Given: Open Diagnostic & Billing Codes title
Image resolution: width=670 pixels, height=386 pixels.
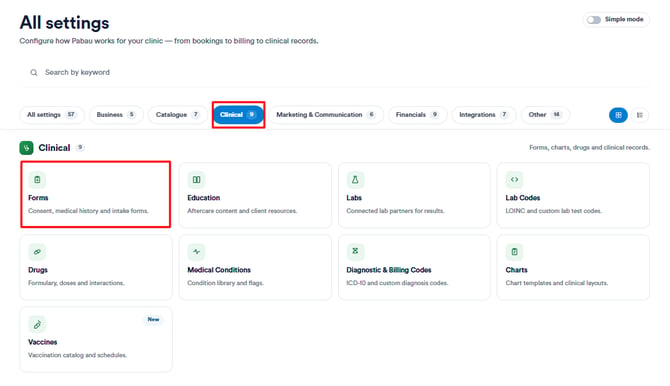Looking at the screenshot, I should point(389,270).
